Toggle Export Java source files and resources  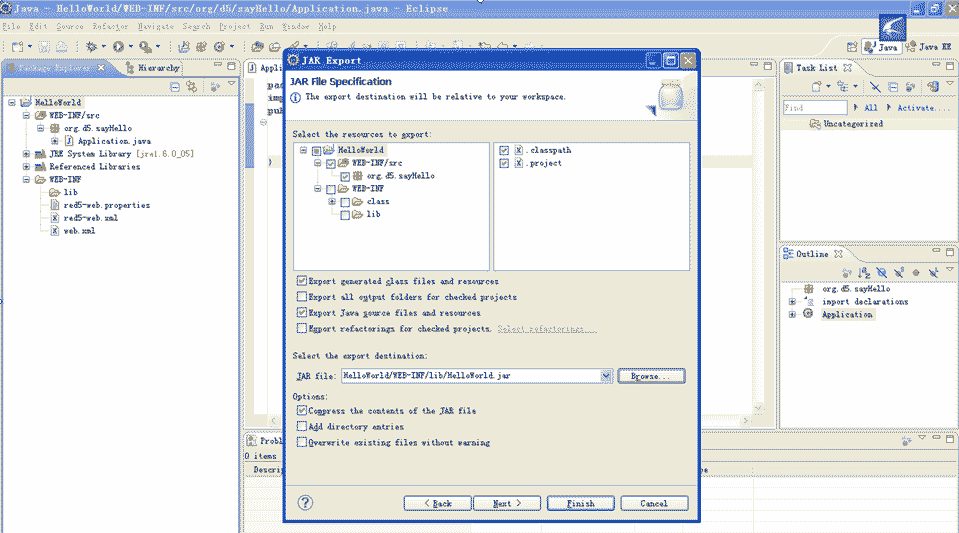pos(302,312)
